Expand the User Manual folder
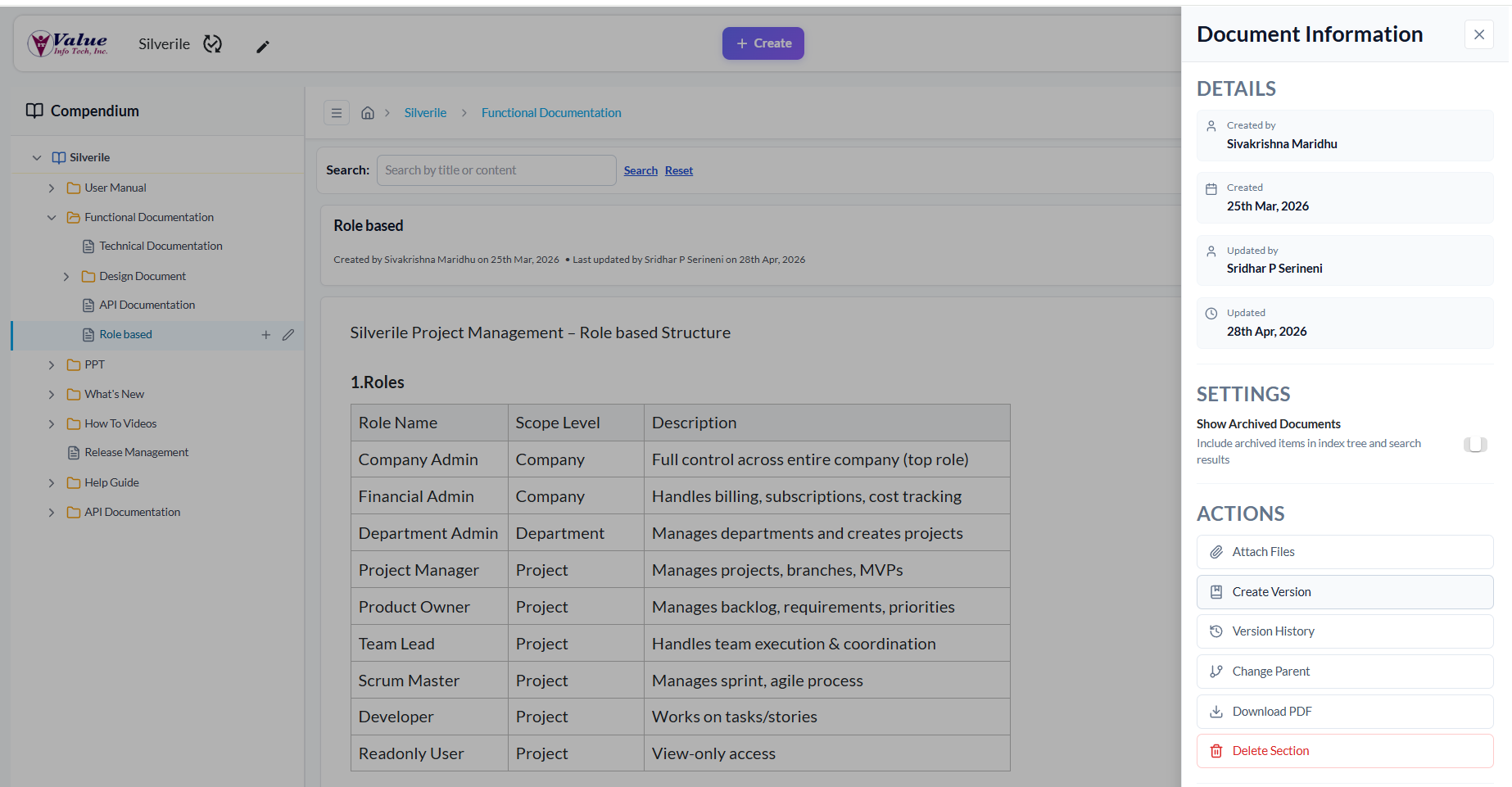 [x=52, y=188]
